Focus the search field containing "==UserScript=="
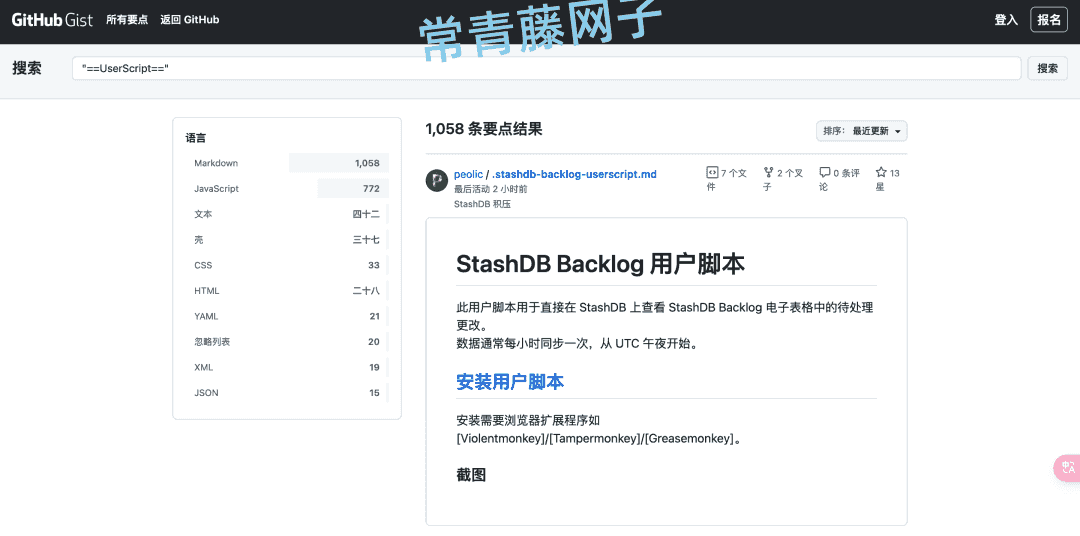Viewport: 1080px width, 536px height. click(x=546, y=68)
